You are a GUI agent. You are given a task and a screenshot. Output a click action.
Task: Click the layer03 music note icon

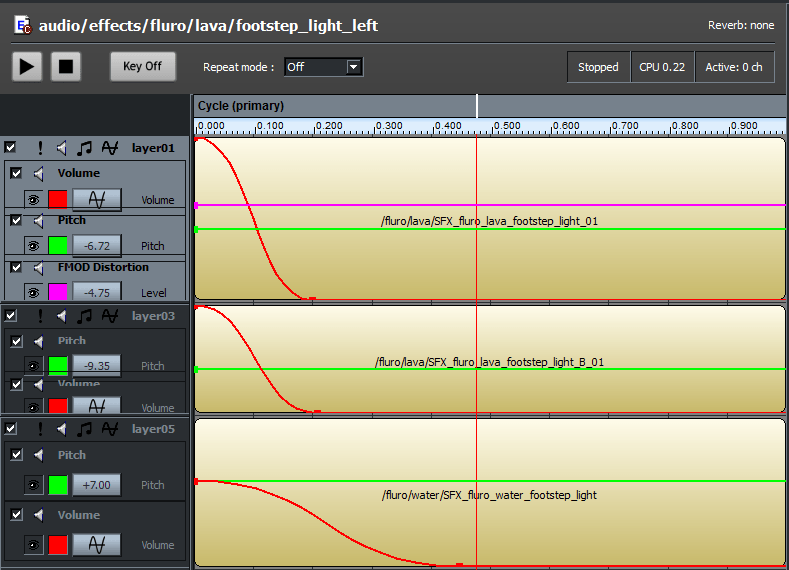pos(85,316)
